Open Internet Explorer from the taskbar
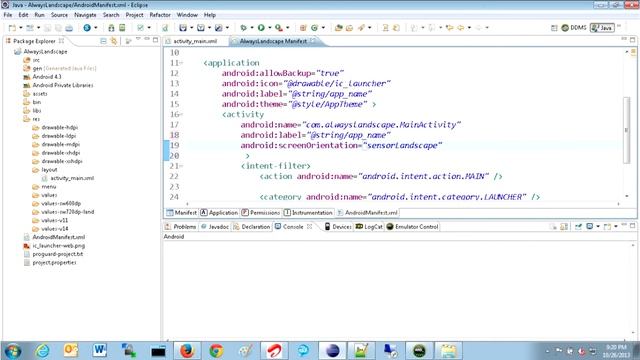The image size is (640, 360). pos(42,351)
